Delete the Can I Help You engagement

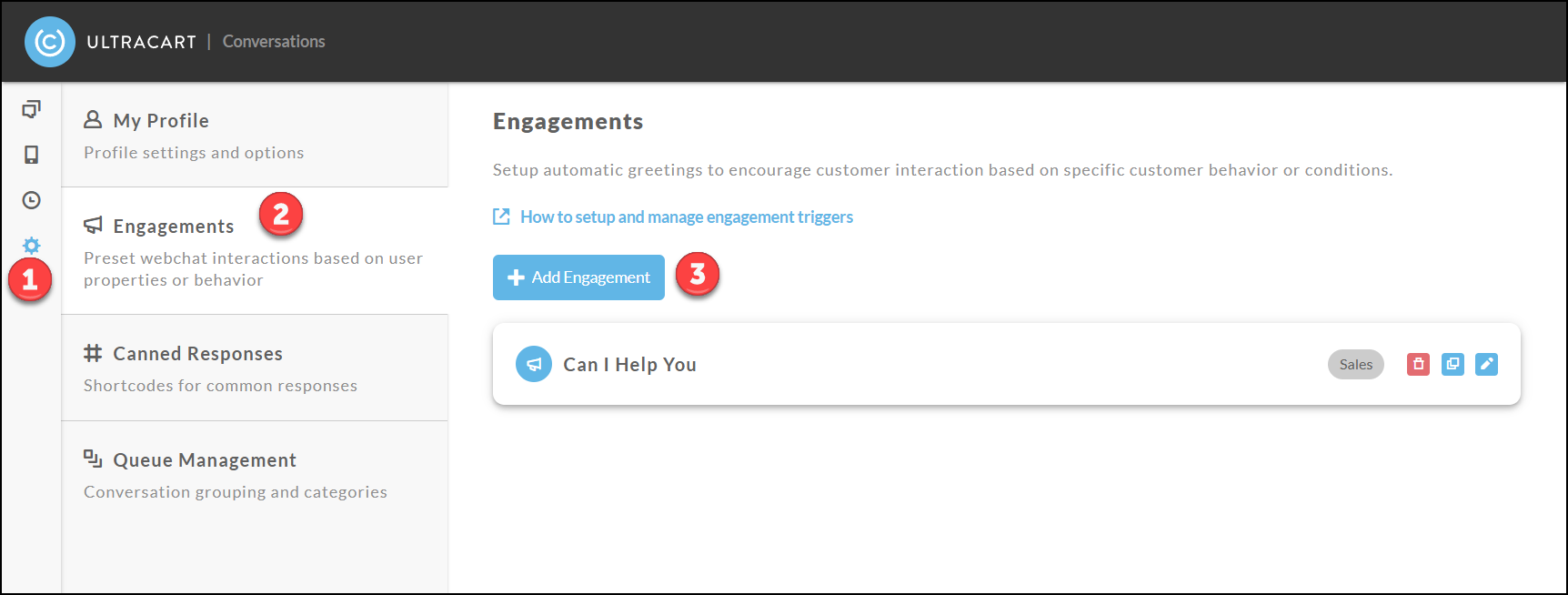(x=1418, y=364)
